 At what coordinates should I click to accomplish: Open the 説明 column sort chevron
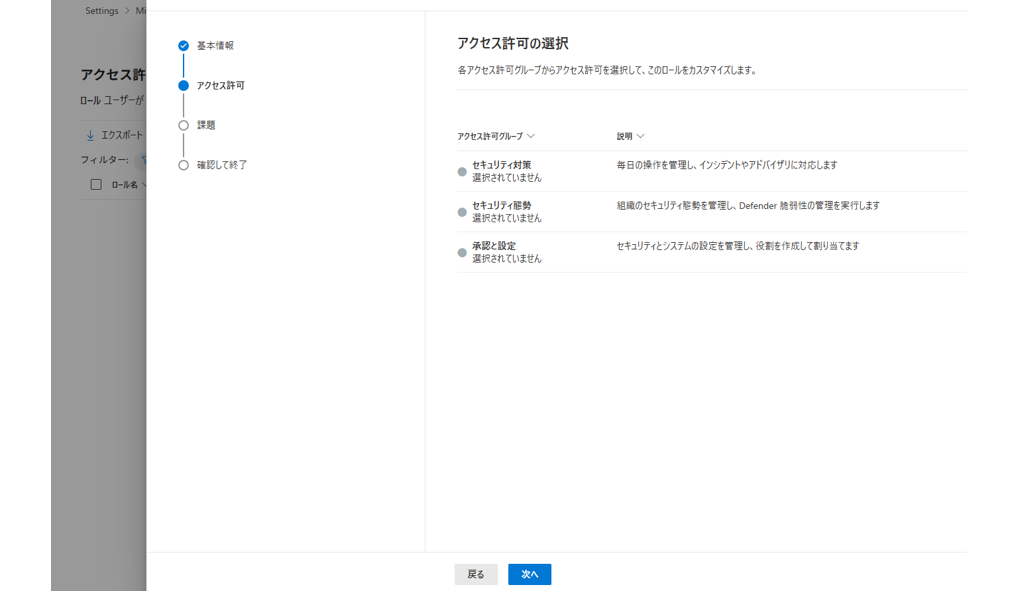click(641, 136)
